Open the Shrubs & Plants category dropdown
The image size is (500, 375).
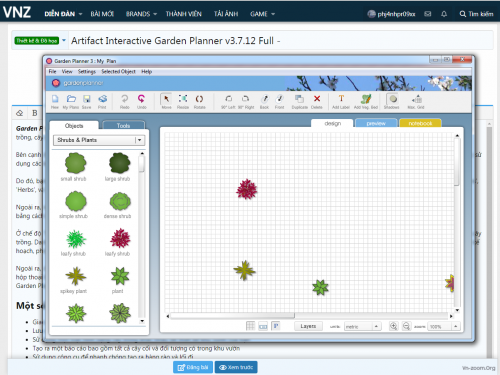point(99,140)
